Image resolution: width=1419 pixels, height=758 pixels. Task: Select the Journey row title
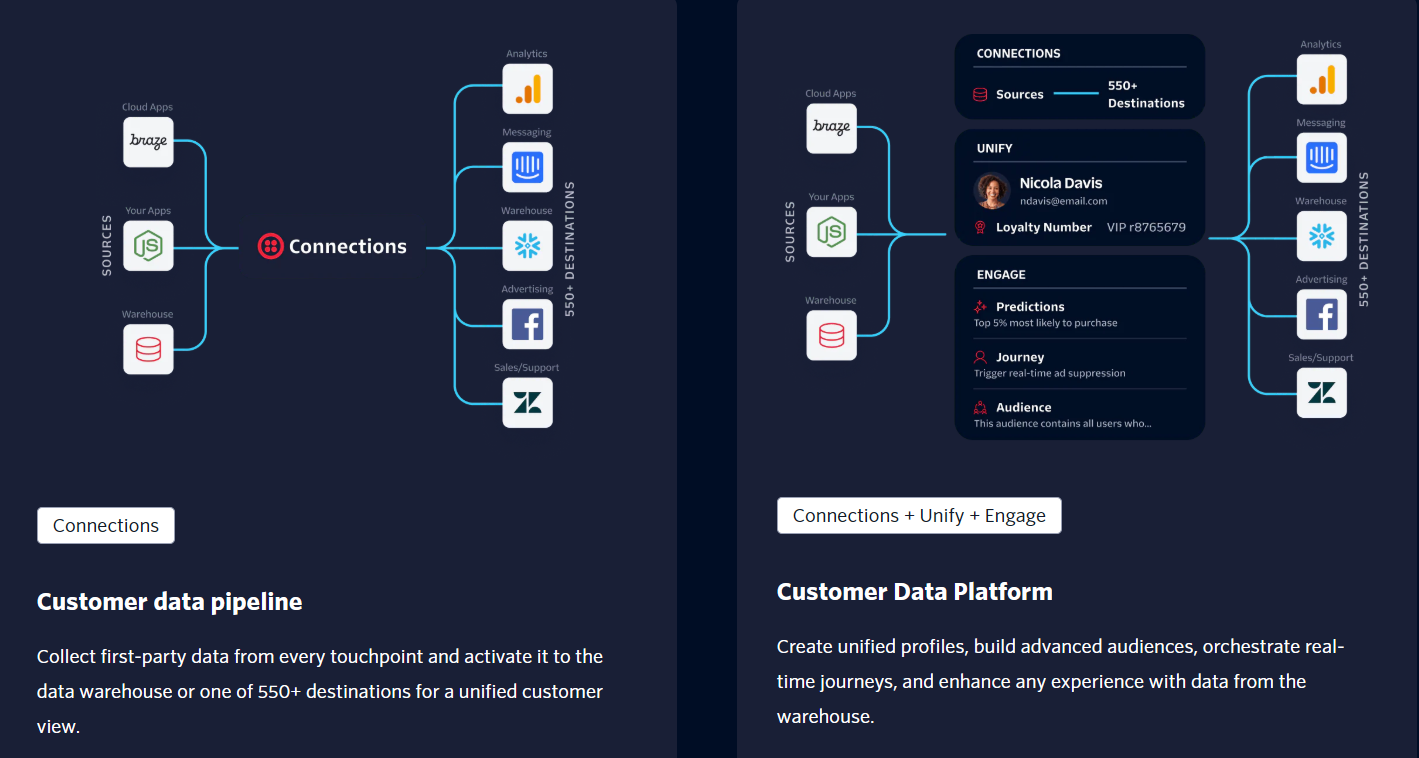click(x=1020, y=357)
